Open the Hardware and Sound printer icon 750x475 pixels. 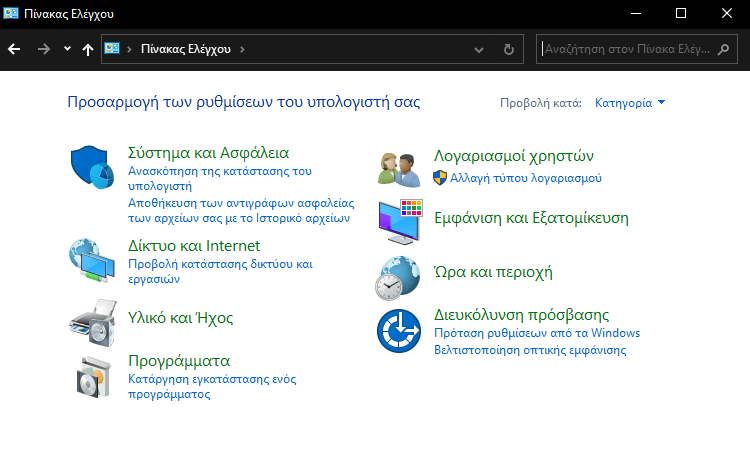93,323
